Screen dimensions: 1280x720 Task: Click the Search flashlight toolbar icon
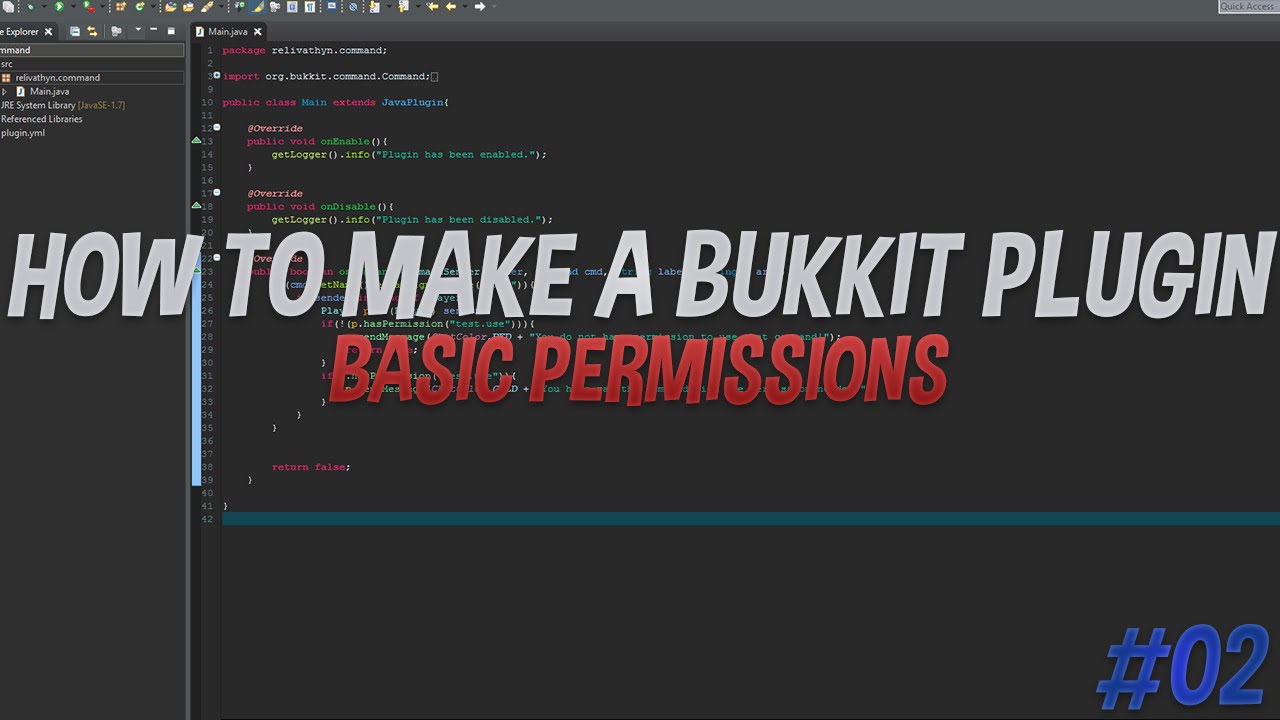(207, 6)
